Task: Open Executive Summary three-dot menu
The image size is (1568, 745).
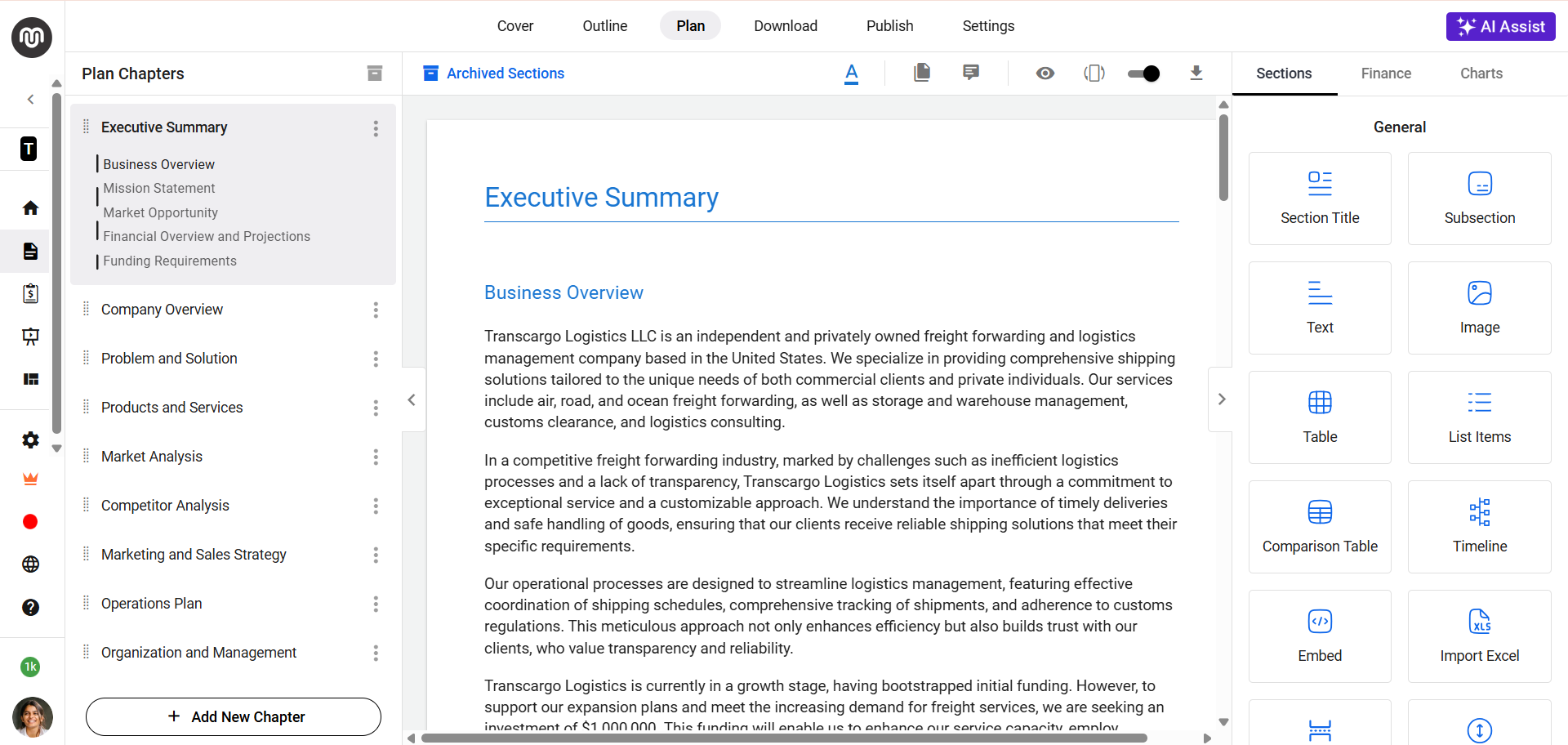Action: 376,128
